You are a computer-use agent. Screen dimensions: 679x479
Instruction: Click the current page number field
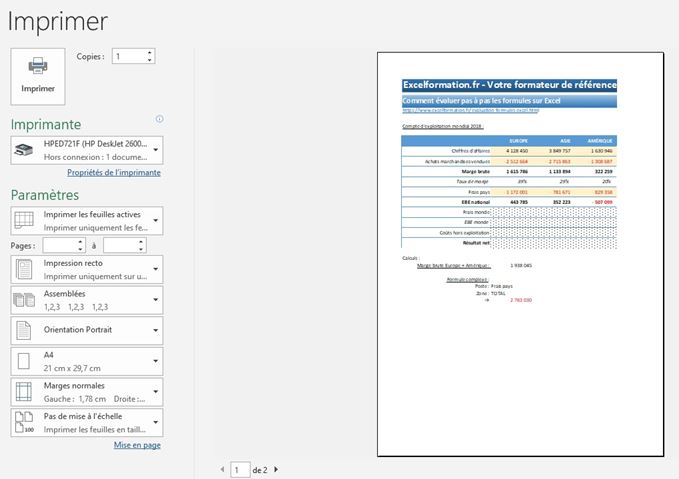(x=238, y=468)
